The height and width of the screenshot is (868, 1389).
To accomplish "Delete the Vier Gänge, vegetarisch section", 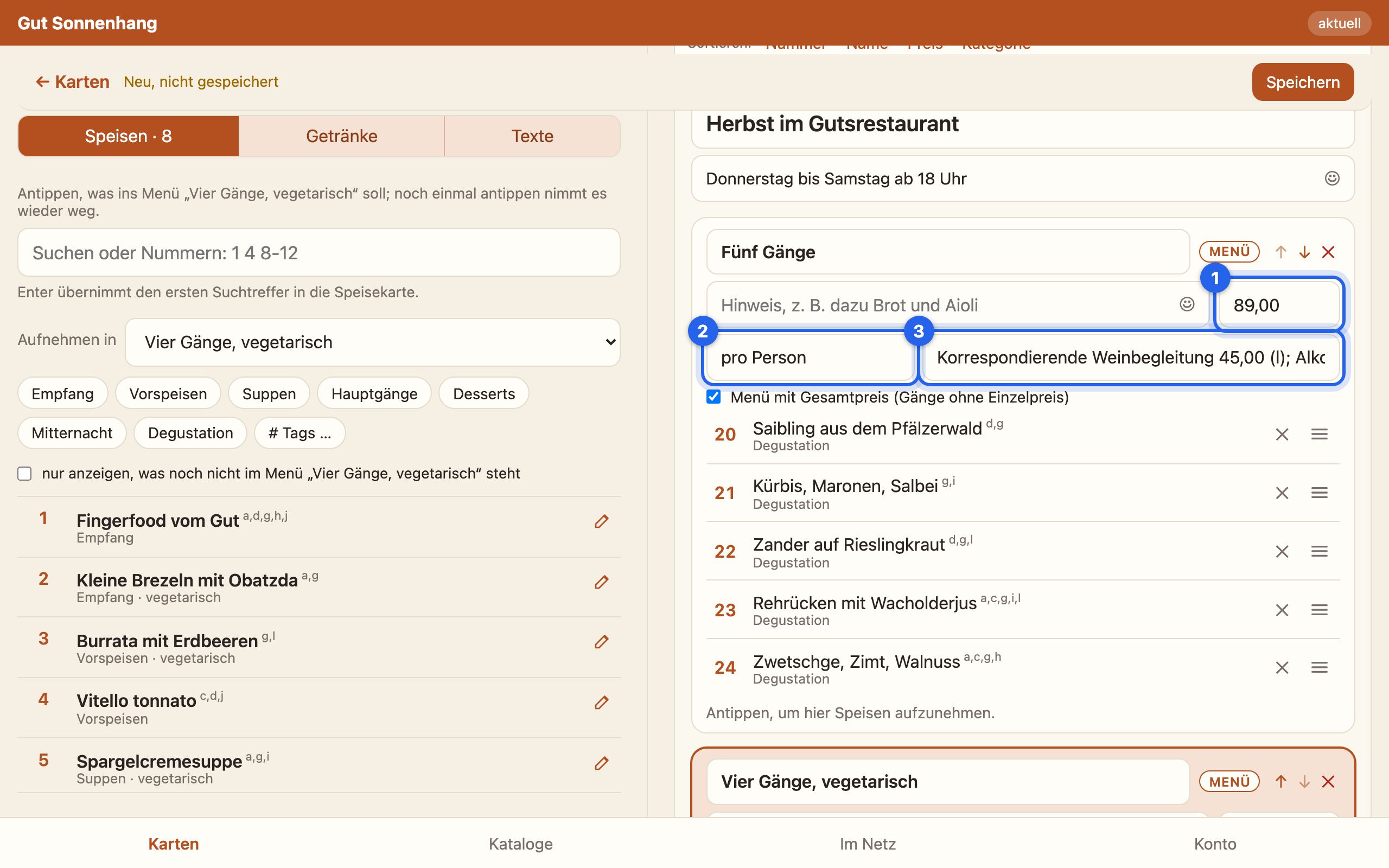I will 1328,781.
